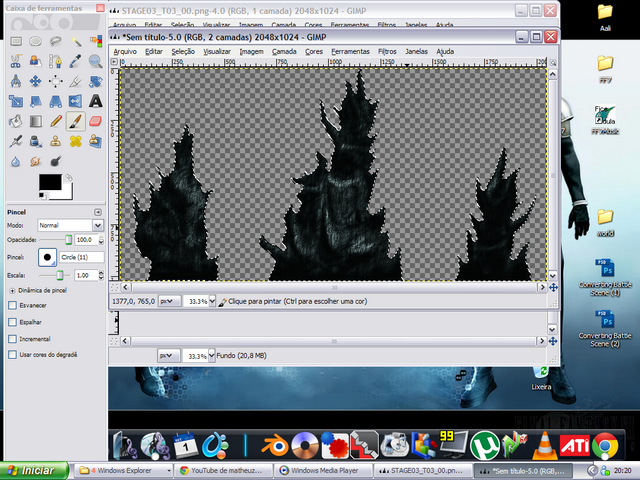Select the Ink tool
Screen dimensions: 640x480
click(x=36, y=141)
